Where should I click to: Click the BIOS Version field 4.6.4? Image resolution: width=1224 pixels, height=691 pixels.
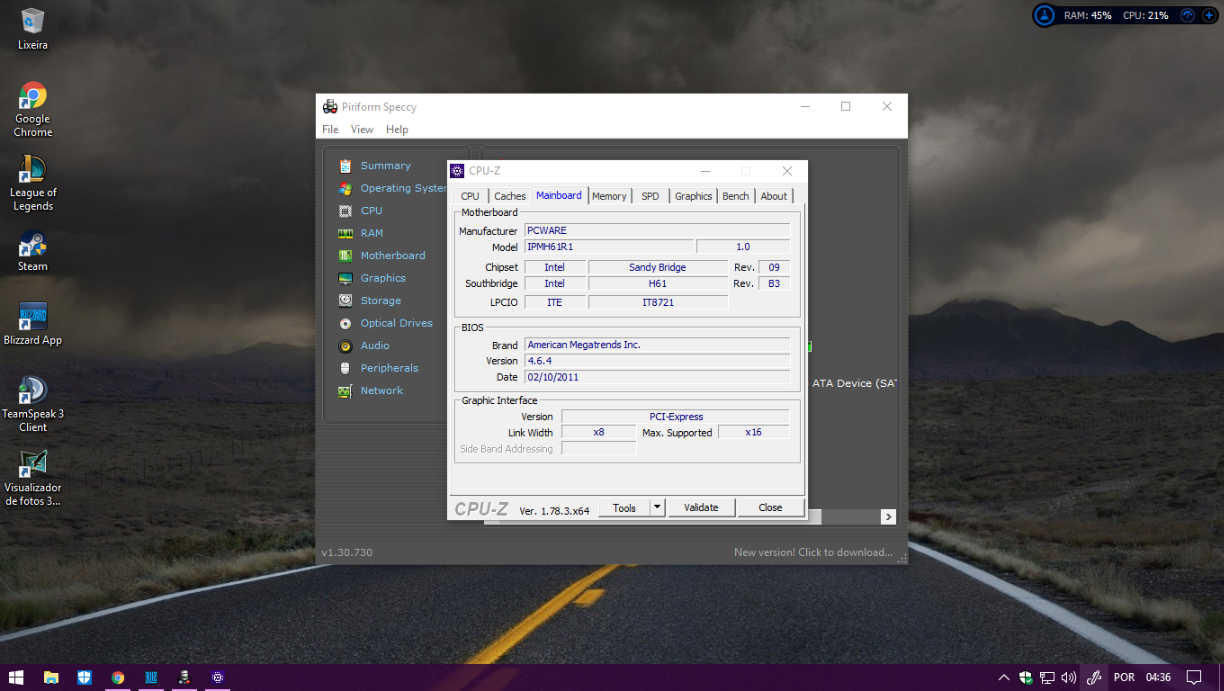click(x=657, y=361)
